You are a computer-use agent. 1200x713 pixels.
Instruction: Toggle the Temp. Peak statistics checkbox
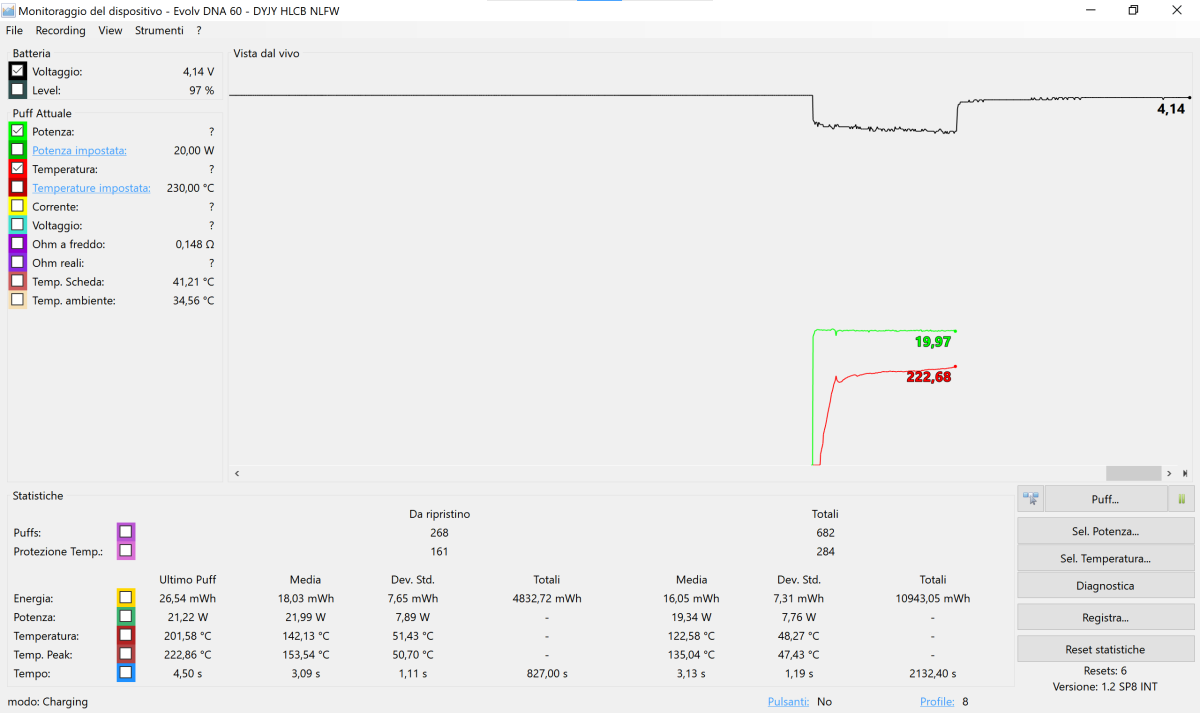[125, 654]
